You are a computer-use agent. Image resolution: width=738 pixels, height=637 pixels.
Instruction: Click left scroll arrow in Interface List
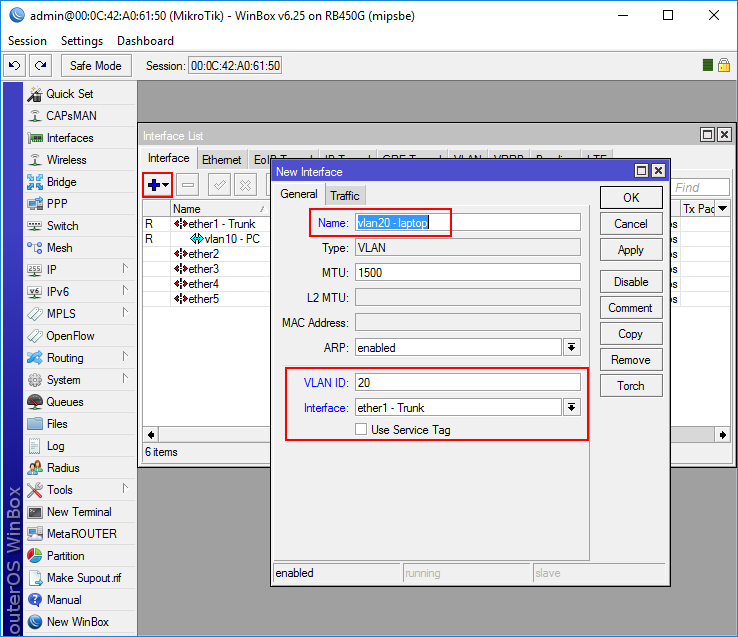(x=151, y=435)
